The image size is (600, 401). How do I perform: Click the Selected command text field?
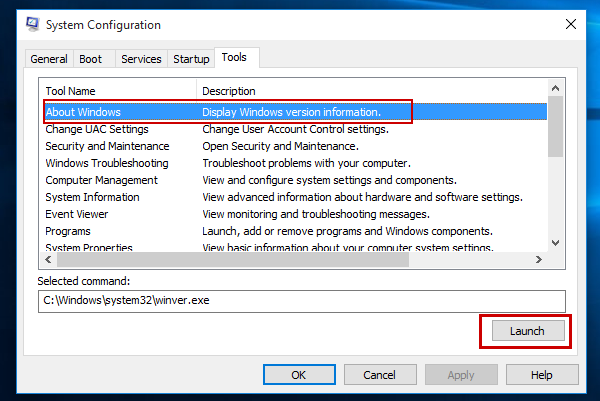302,301
